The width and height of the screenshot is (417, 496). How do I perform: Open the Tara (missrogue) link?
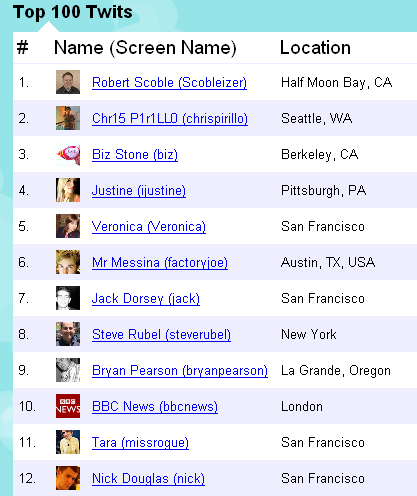click(140, 443)
